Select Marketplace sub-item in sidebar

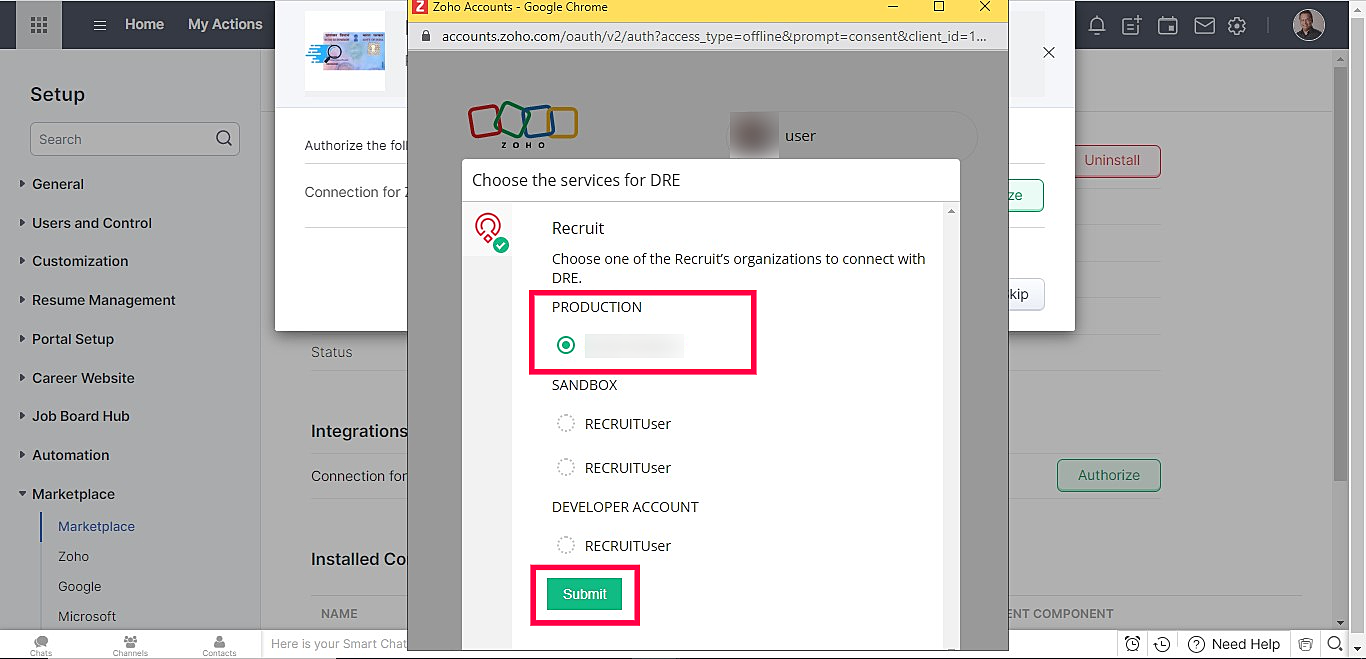point(96,526)
